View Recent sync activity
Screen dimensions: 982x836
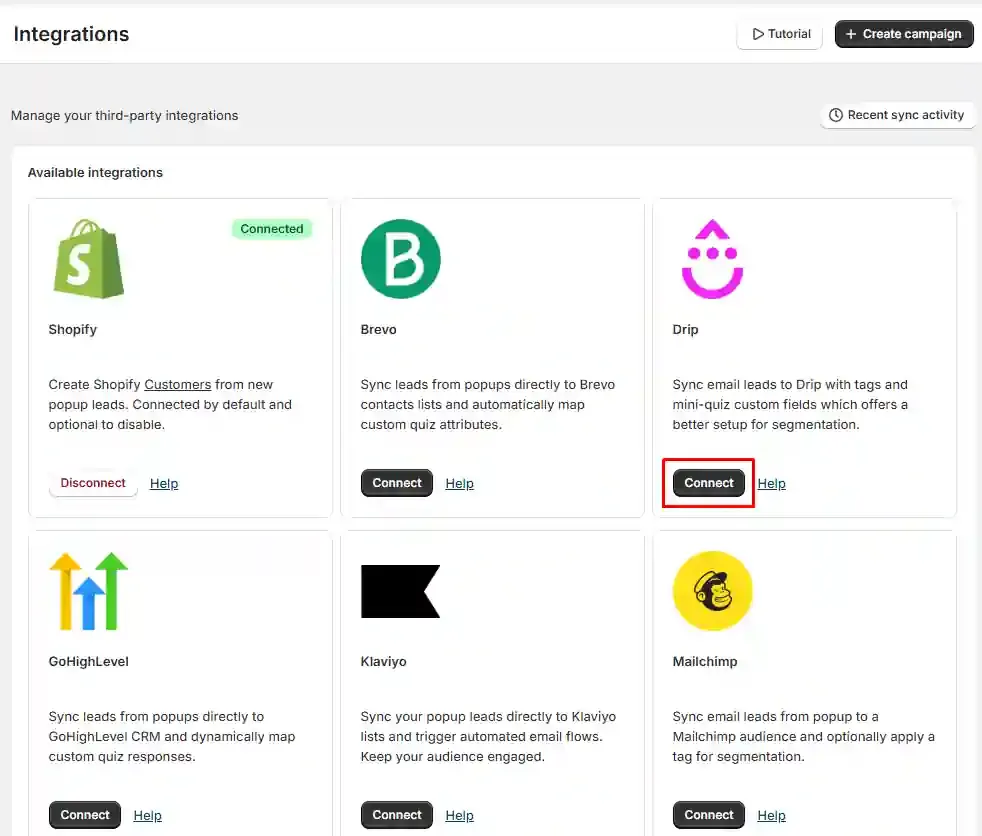(x=897, y=115)
